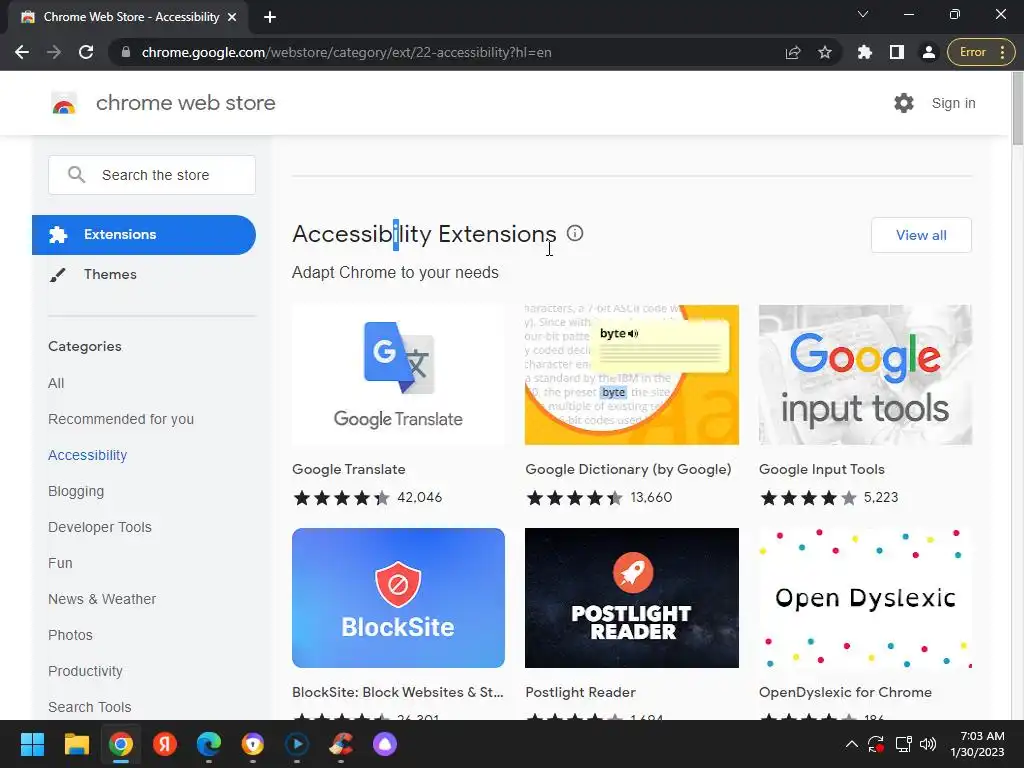Open the yellow shield app on taskbar
Screen dimensions: 1024x768
(x=253, y=744)
